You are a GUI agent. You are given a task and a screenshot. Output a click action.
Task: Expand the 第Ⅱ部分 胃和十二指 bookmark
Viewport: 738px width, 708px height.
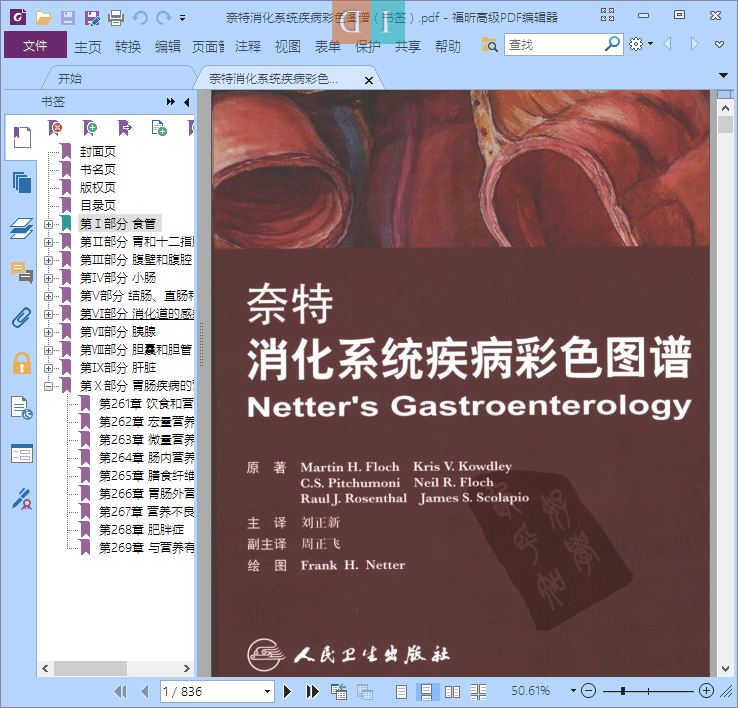tap(48, 242)
